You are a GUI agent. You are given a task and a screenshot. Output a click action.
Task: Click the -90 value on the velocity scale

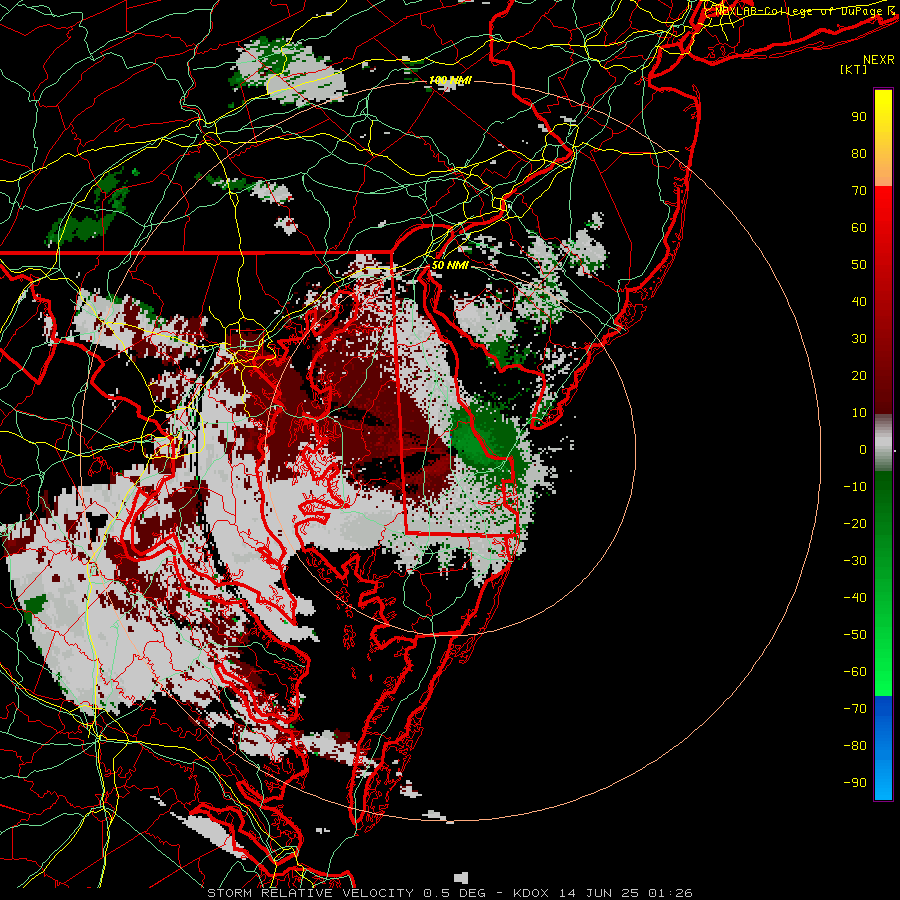855,783
